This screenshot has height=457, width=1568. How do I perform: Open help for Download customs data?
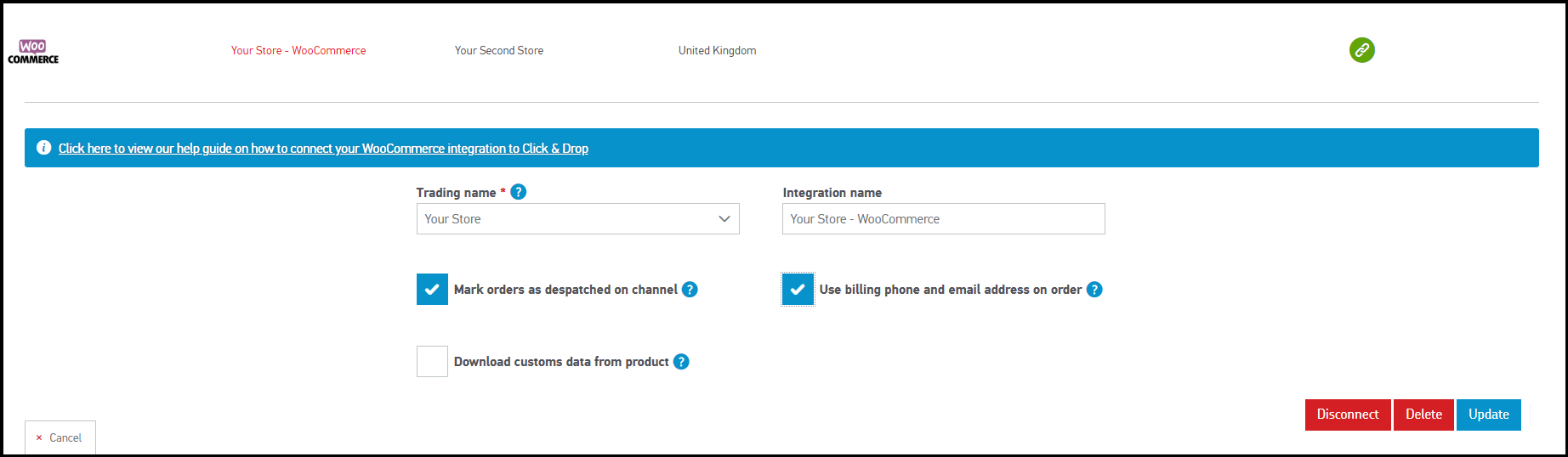pos(681,362)
